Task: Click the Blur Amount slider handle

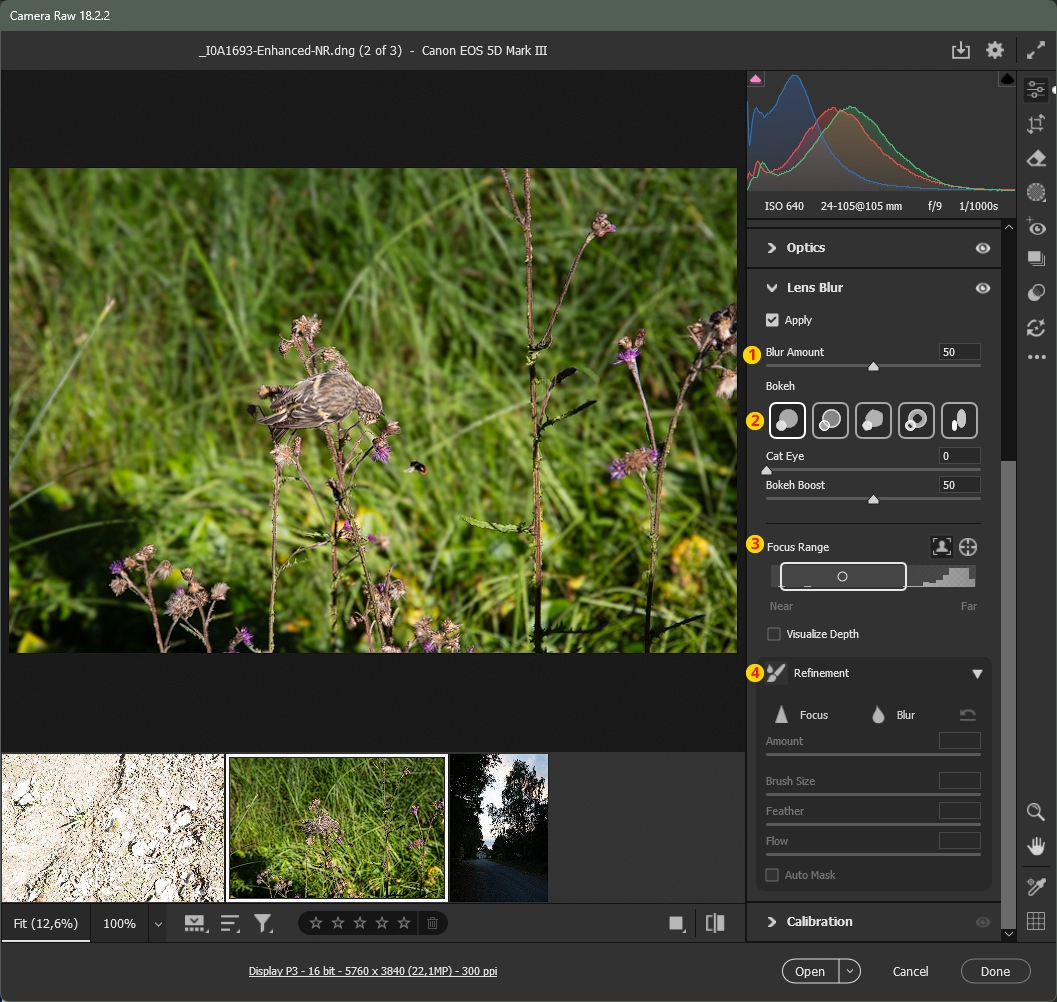Action: click(x=873, y=367)
